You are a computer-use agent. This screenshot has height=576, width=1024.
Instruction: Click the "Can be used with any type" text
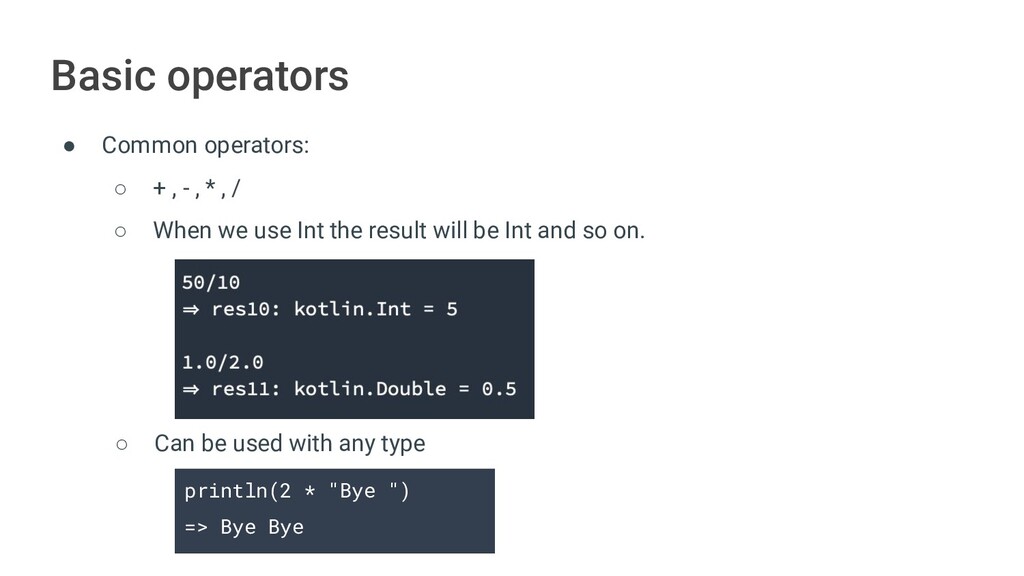click(289, 443)
